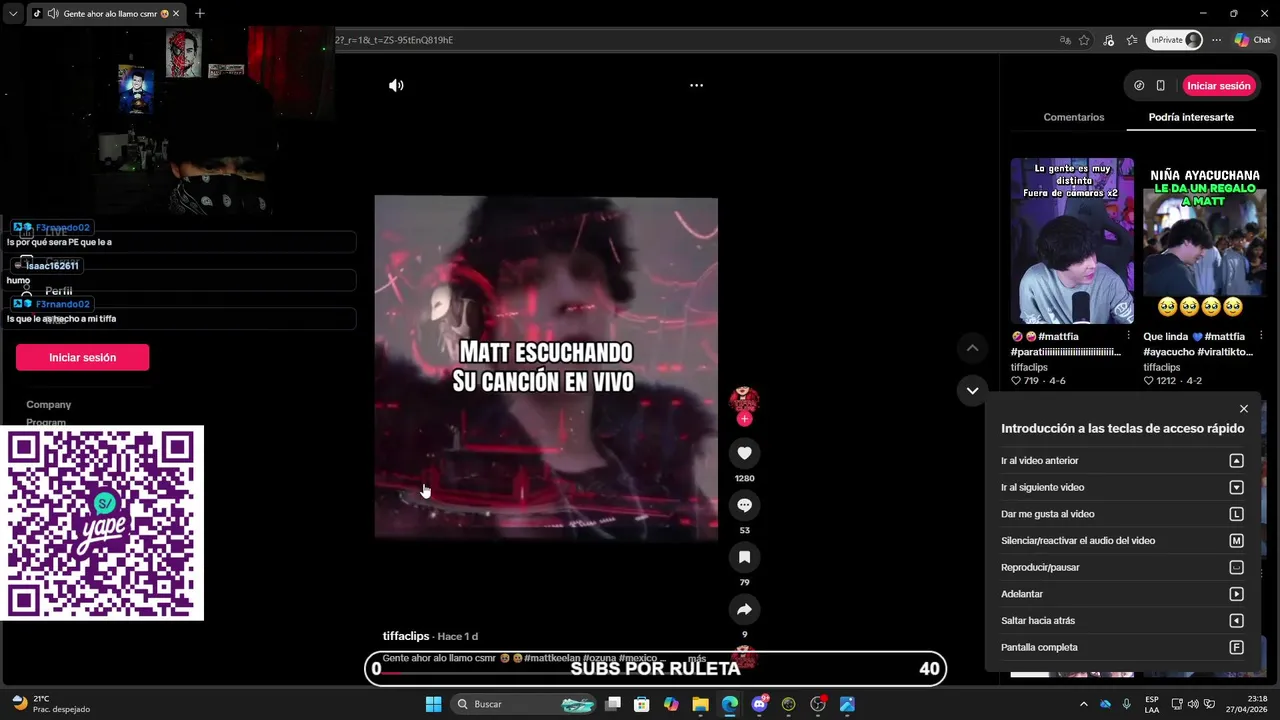Click the media control music note icon
Viewport: 1280px width, 720px height.
(x=1109, y=40)
